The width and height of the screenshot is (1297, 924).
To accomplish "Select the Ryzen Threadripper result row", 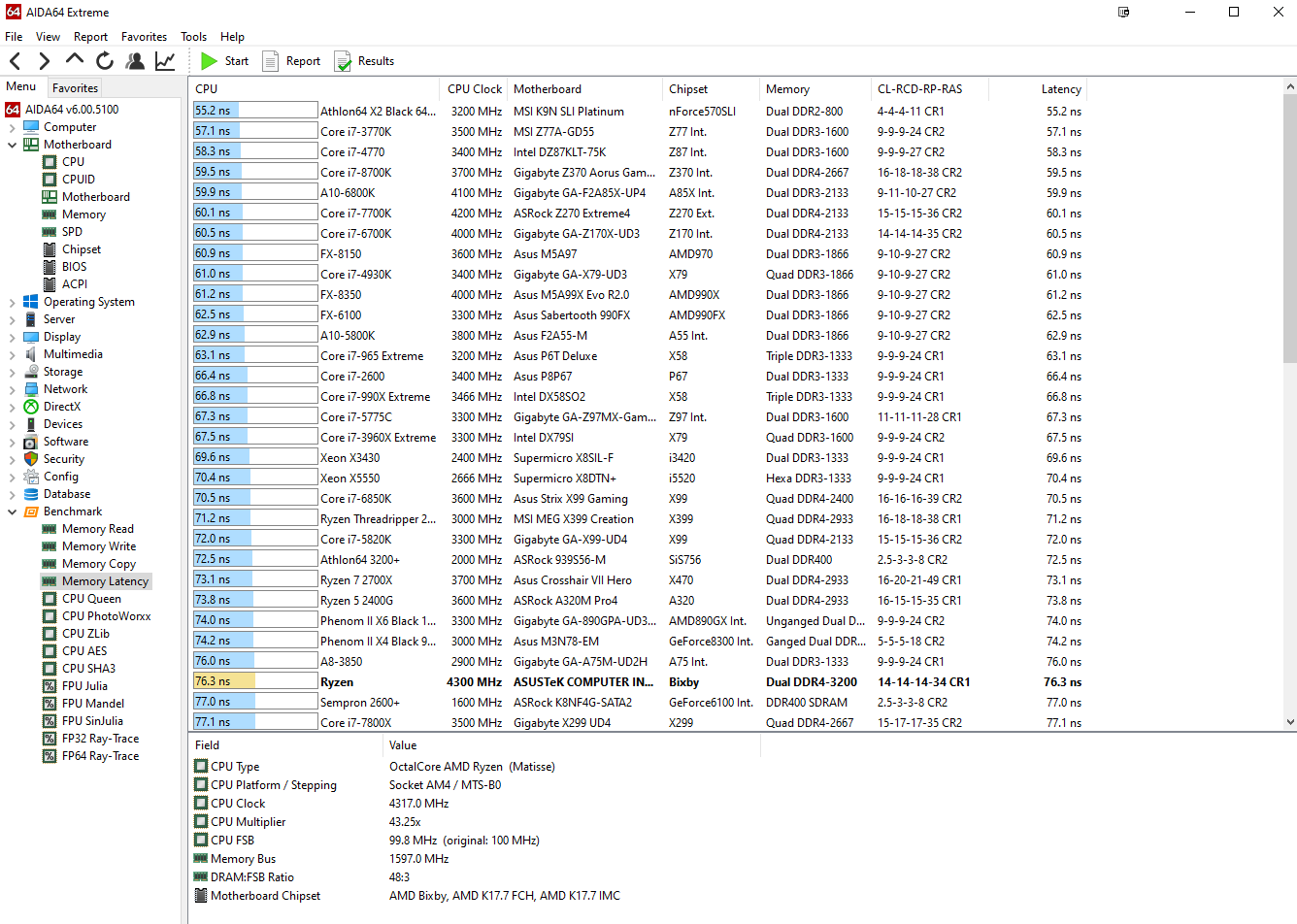I will coord(638,518).
